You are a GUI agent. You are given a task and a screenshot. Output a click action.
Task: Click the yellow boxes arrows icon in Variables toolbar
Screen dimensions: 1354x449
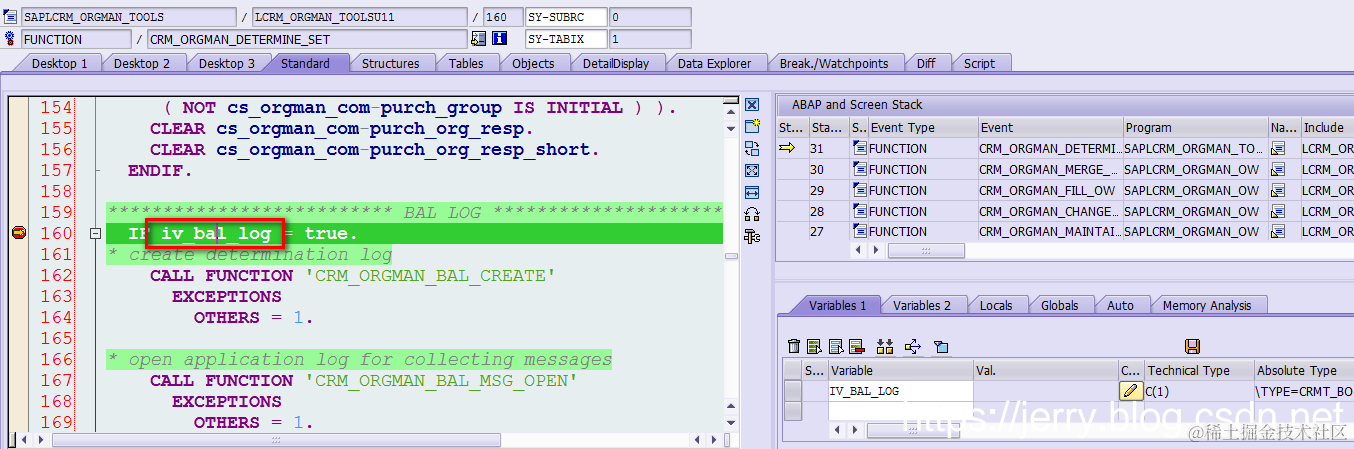tap(884, 346)
